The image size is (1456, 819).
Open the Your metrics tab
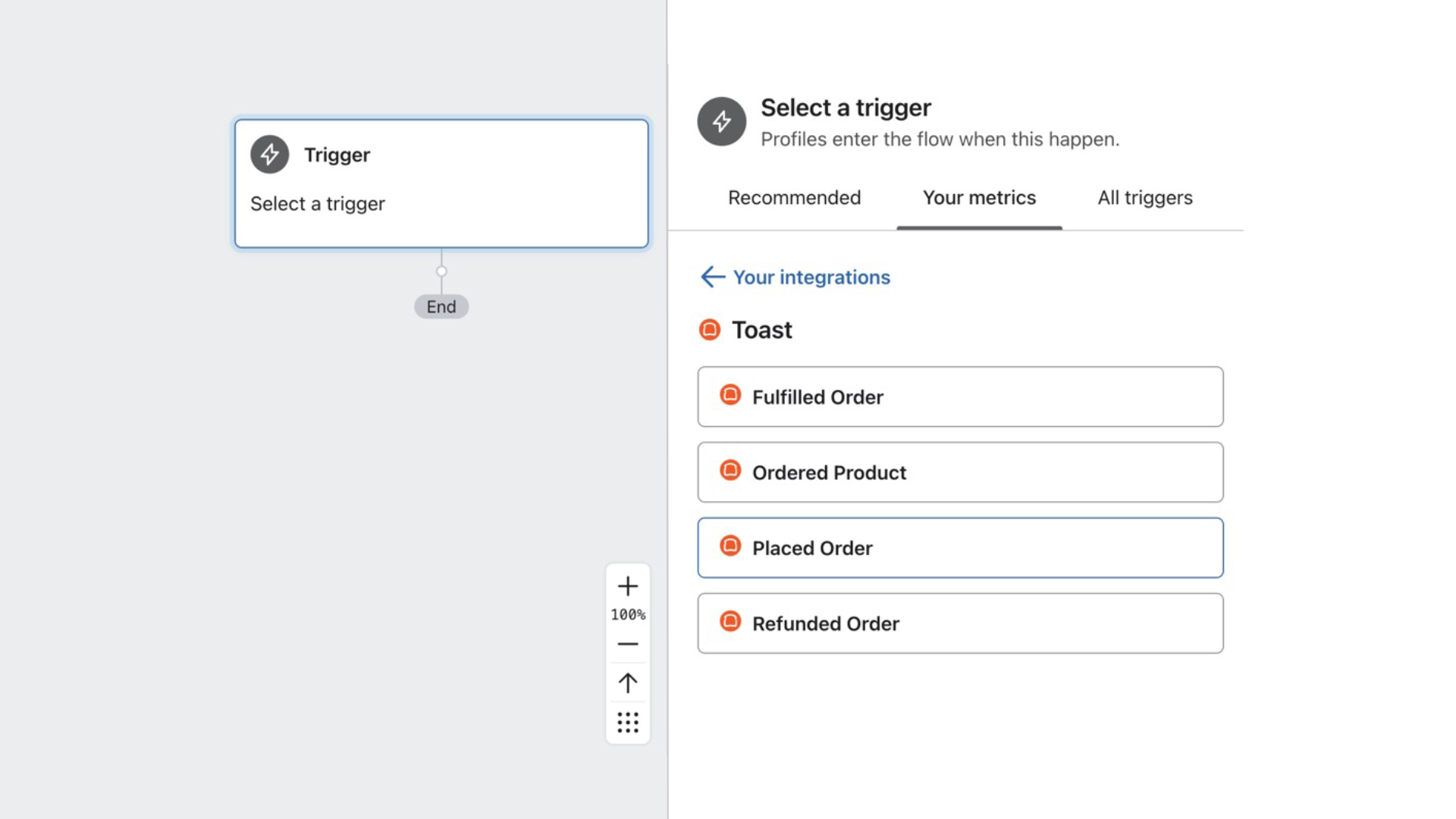pyautogui.click(x=979, y=198)
